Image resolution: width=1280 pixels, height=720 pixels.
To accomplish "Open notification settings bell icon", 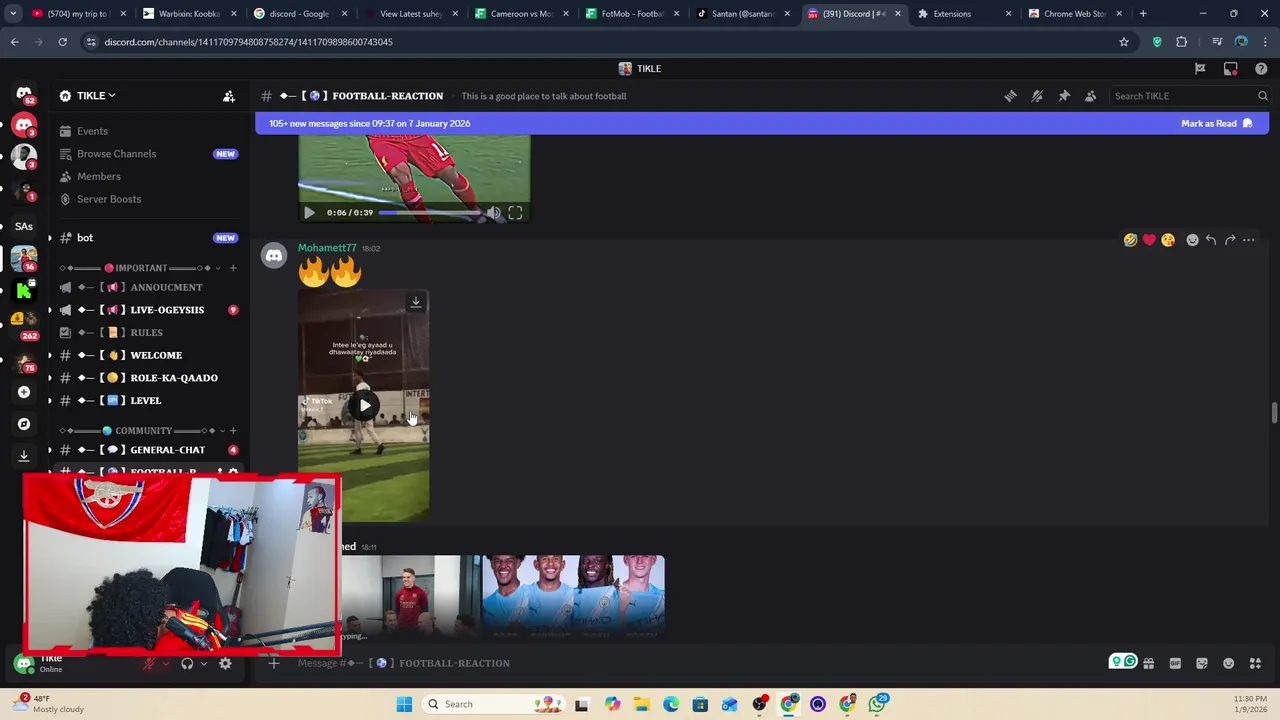I will tap(1037, 96).
